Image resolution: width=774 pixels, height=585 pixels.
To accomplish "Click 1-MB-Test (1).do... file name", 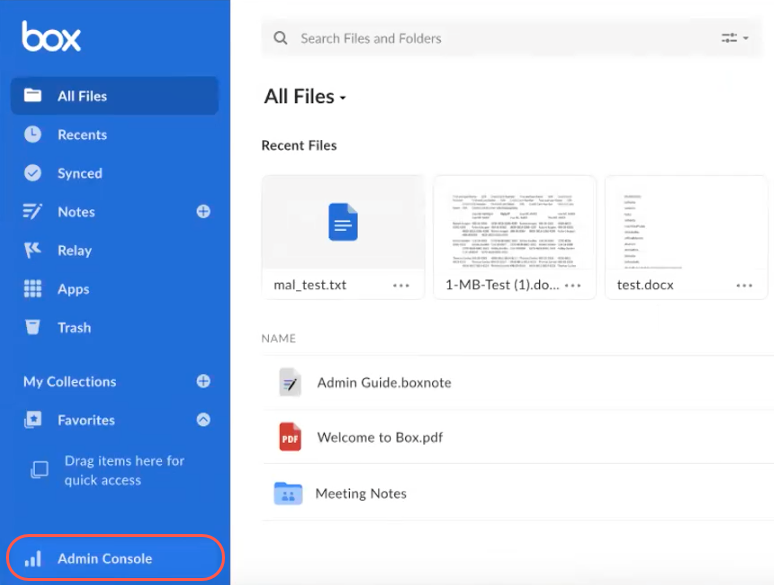I will coord(502,285).
